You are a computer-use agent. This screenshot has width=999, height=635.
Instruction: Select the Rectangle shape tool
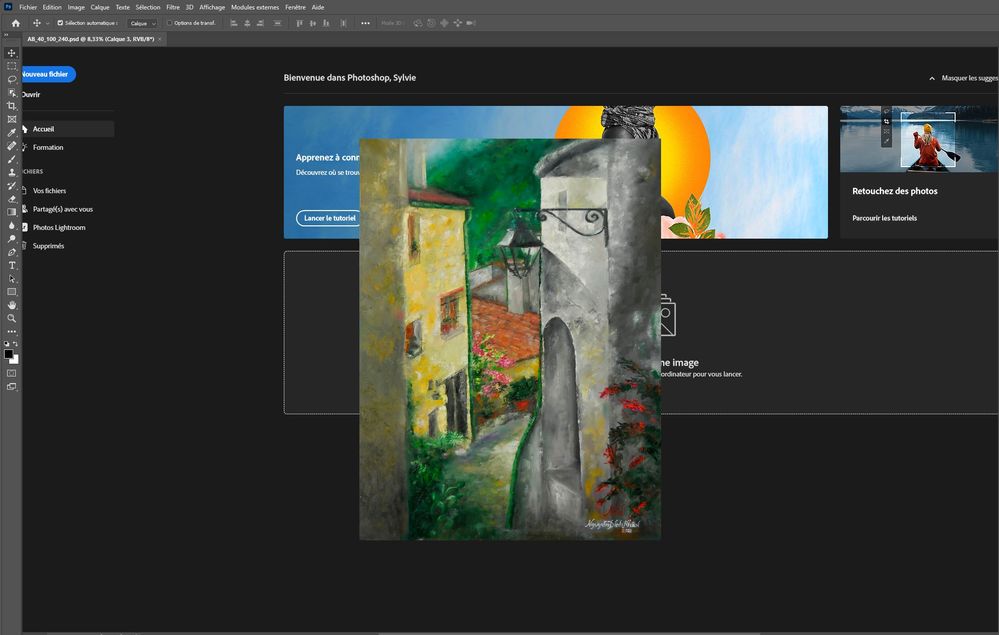[11, 292]
